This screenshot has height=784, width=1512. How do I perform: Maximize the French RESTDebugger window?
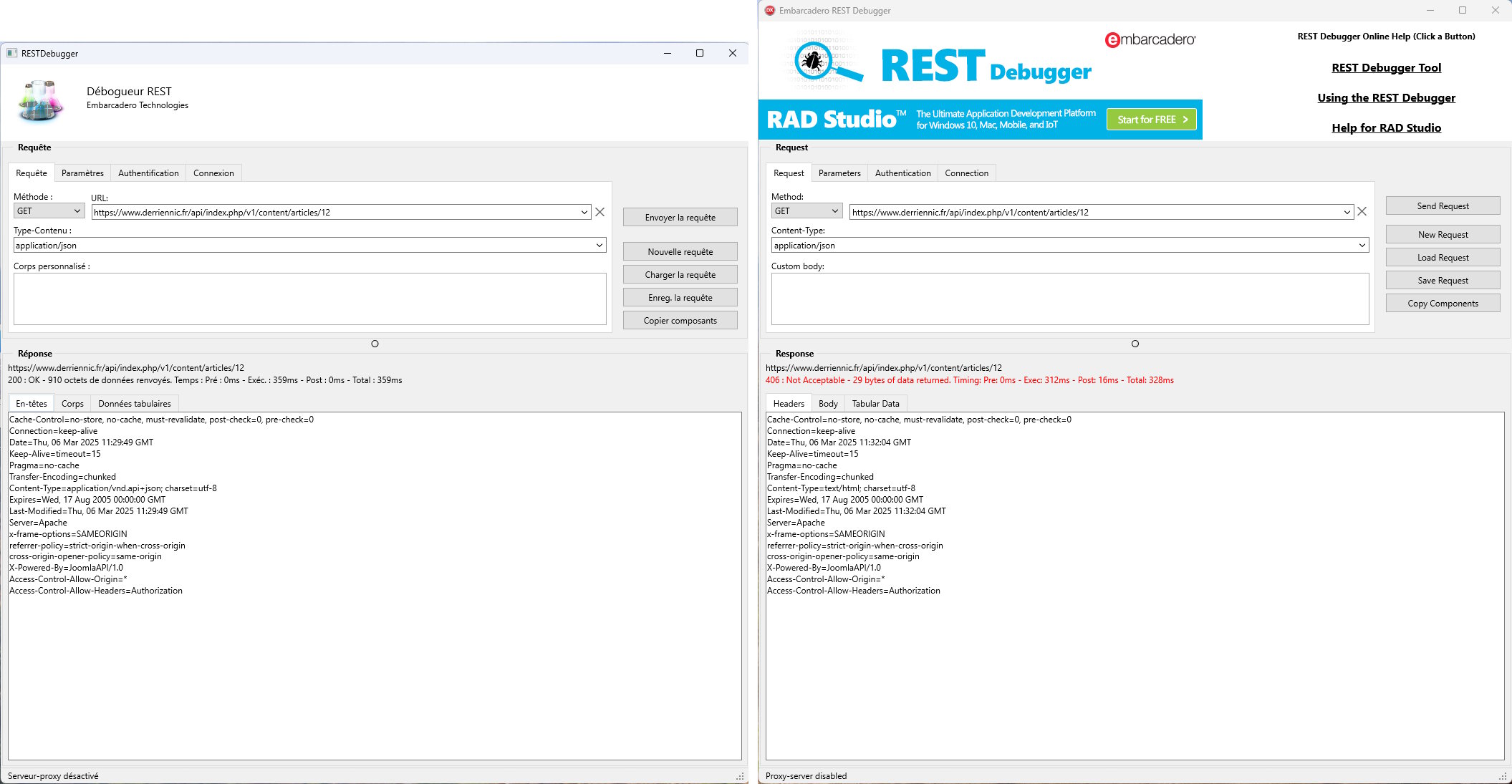(x=700, y=53)
